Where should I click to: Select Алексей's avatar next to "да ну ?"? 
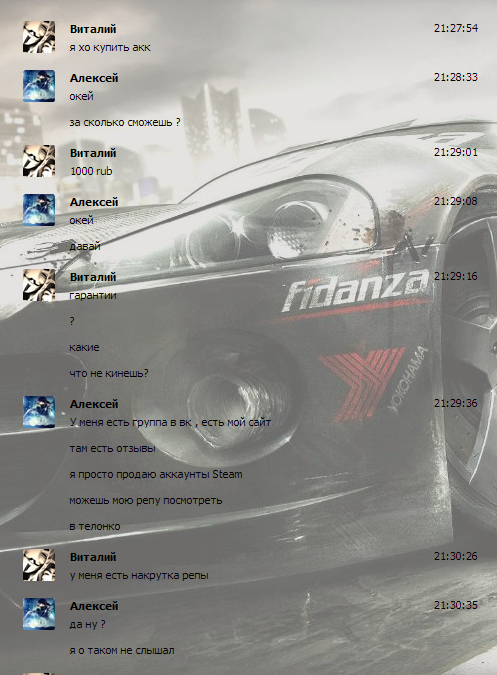[39, 614]
